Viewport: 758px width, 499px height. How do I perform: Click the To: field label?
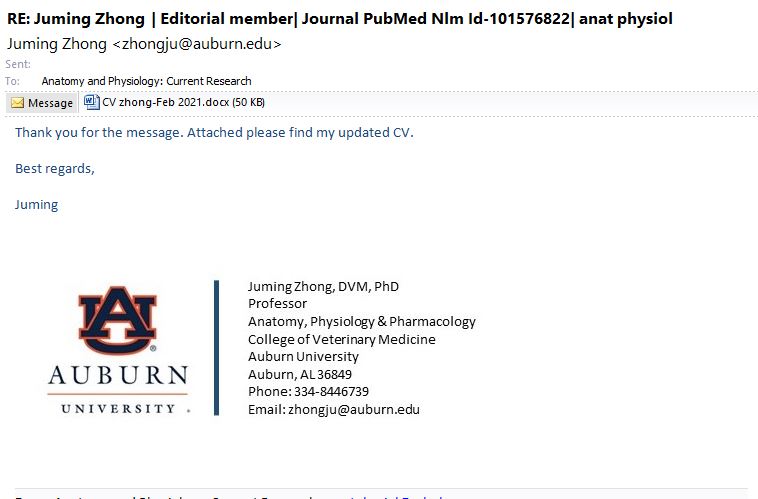click(12, 81)
